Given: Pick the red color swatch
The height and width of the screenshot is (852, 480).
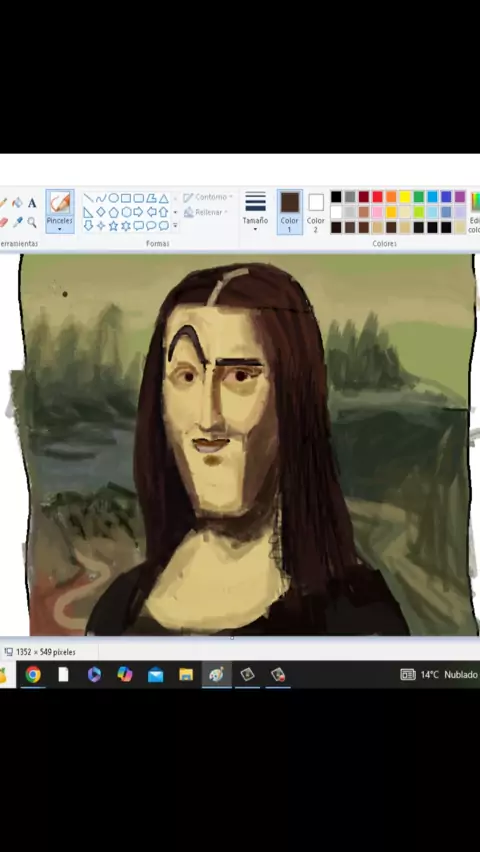Looking at the screenshot, I should tap(377, 197).
